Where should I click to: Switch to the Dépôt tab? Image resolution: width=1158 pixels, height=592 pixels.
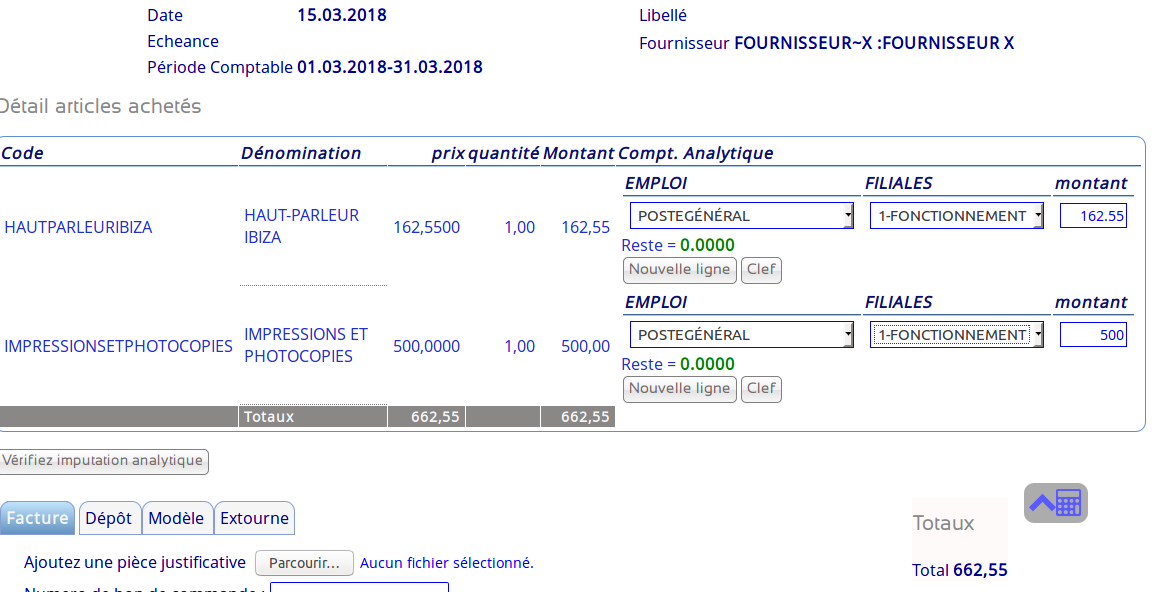click(x=109, y=518)
